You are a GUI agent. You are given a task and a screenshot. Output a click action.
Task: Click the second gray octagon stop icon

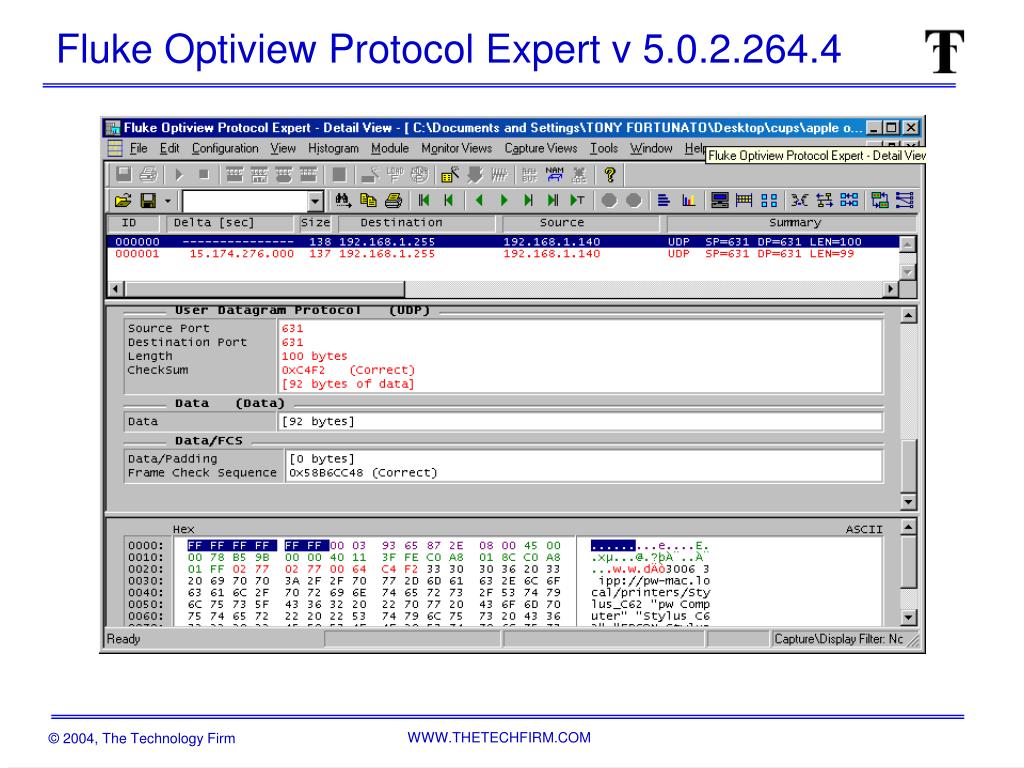[x=633, y=200]
